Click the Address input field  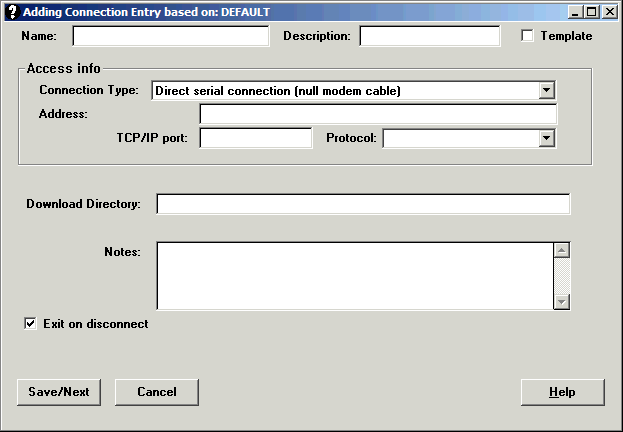[x=377, y=114]
